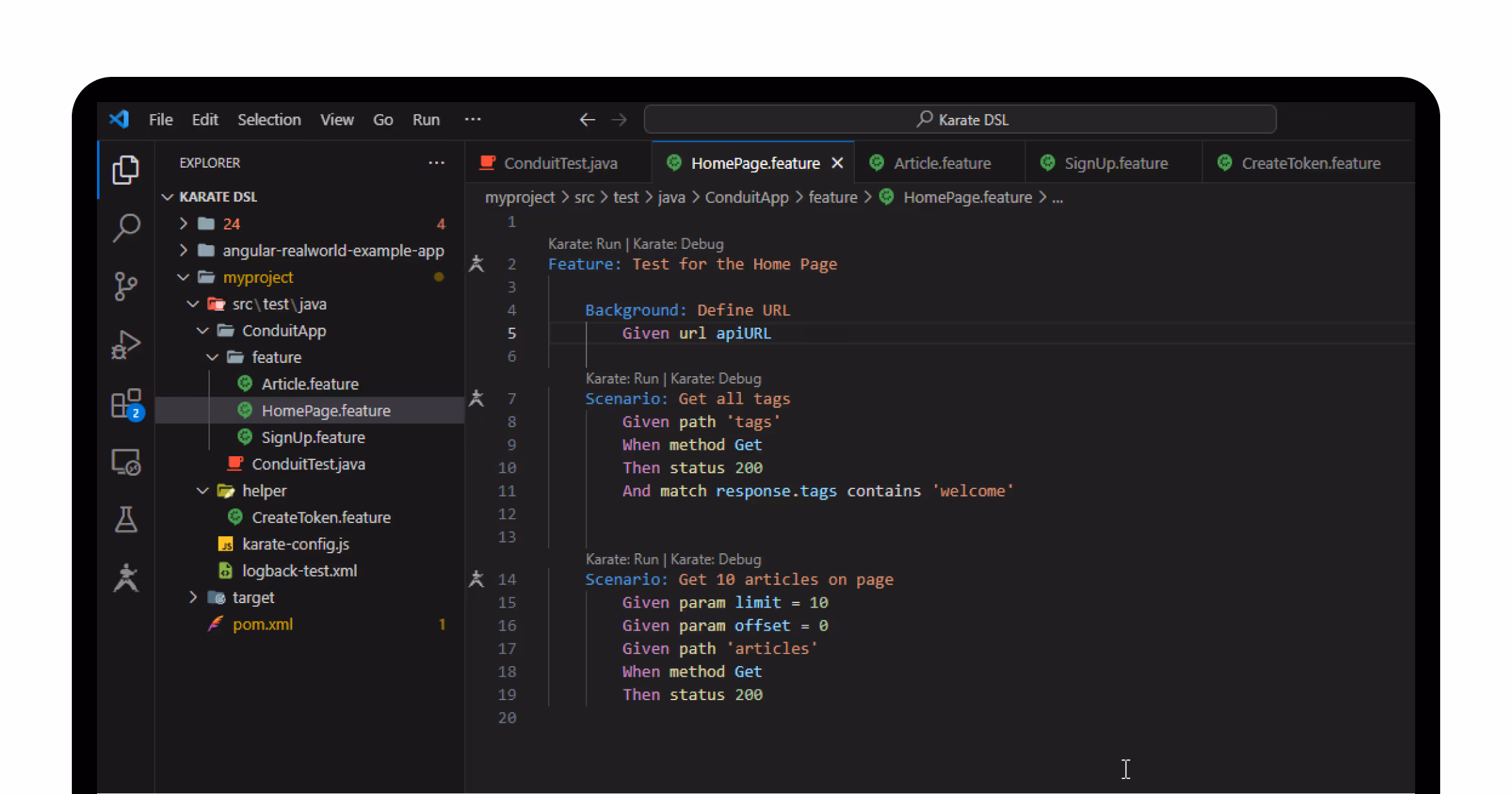This screenshot has height=794, width=1512.
Task: Click Karate: Debug above the Feature line
Action: [x=678, y=244]
